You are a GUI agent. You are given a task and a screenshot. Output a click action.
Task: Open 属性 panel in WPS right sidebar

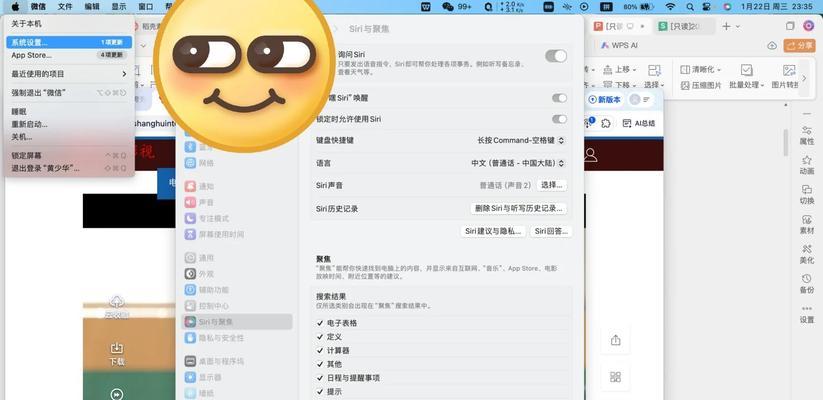click(807, 135)
